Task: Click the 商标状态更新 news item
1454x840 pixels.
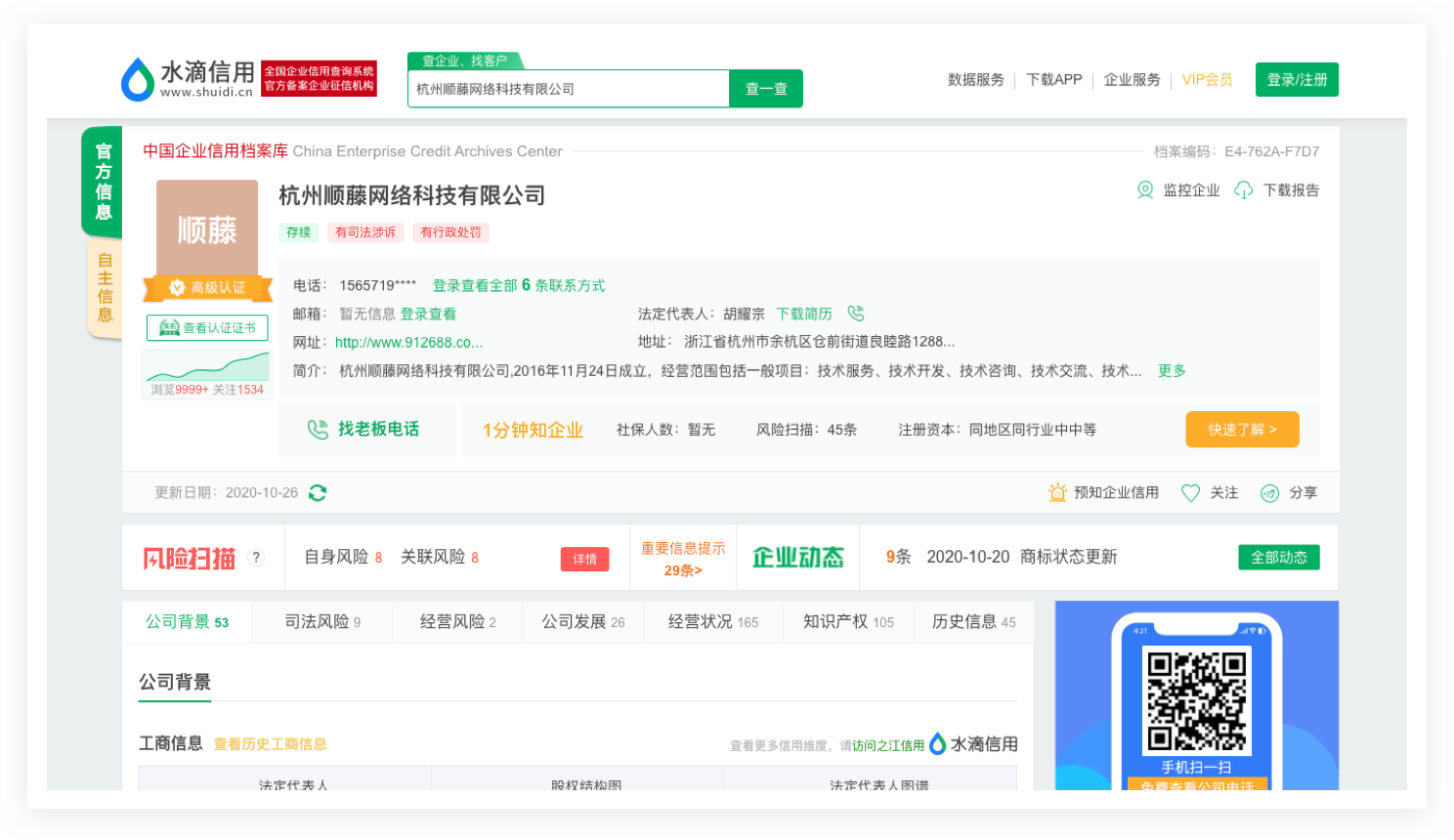Action: [x=1069, y=557]
